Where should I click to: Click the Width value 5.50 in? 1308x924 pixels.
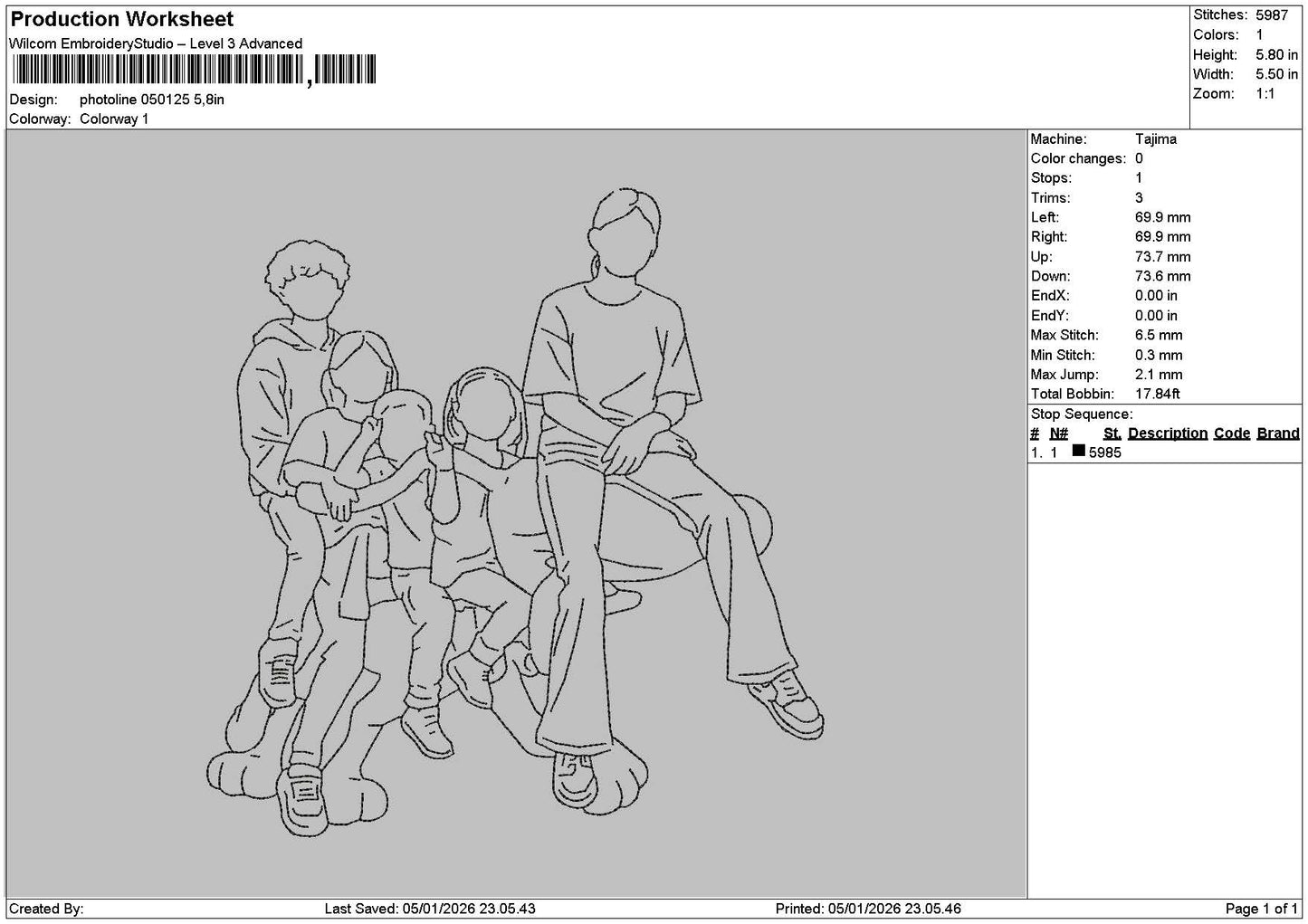click(x=1276, y=75)
